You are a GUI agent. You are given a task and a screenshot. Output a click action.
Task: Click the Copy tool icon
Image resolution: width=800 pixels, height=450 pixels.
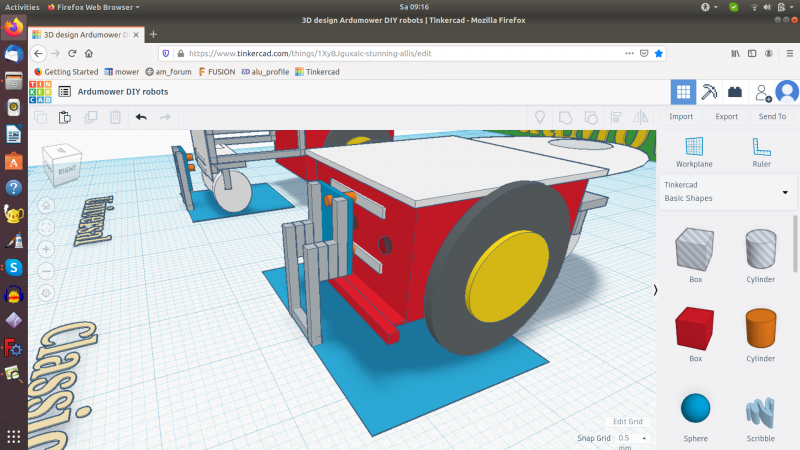click(40, 117)
